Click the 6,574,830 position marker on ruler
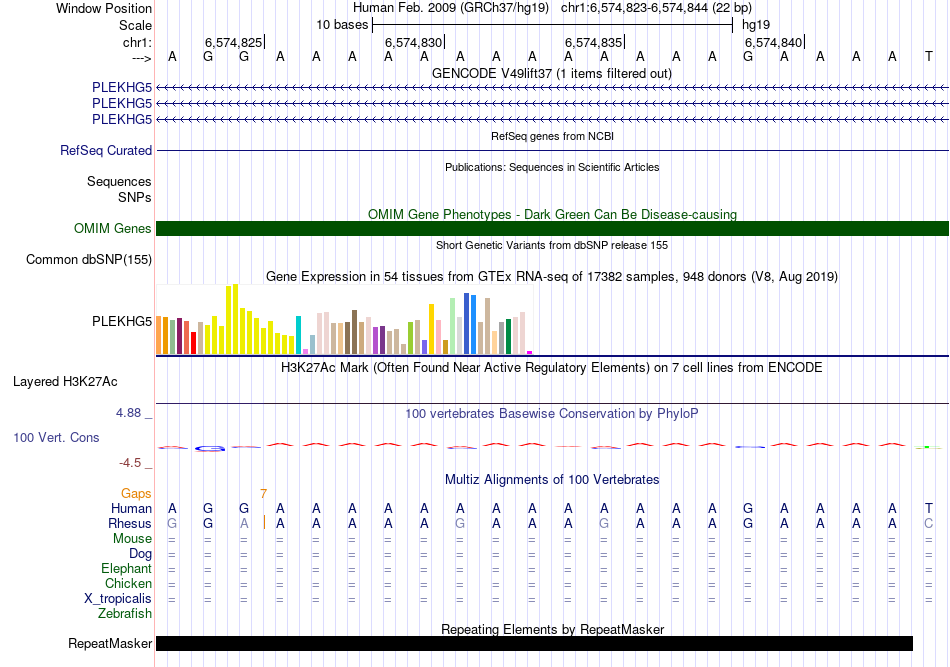 (413, 42)
